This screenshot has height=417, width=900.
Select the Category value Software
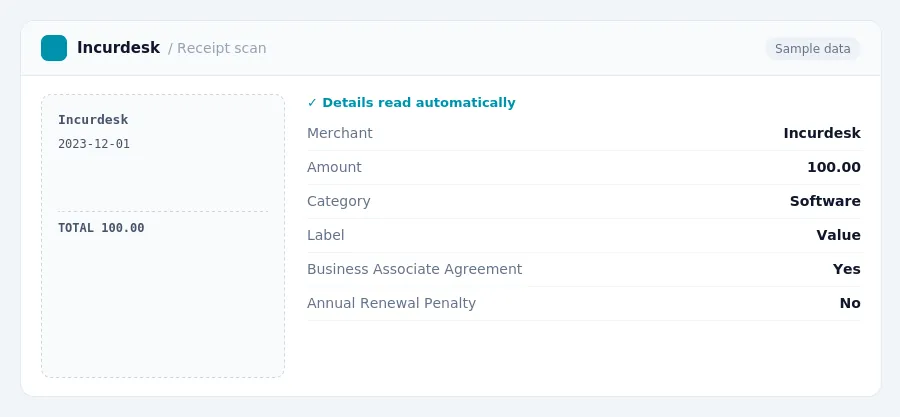[825, 201]
